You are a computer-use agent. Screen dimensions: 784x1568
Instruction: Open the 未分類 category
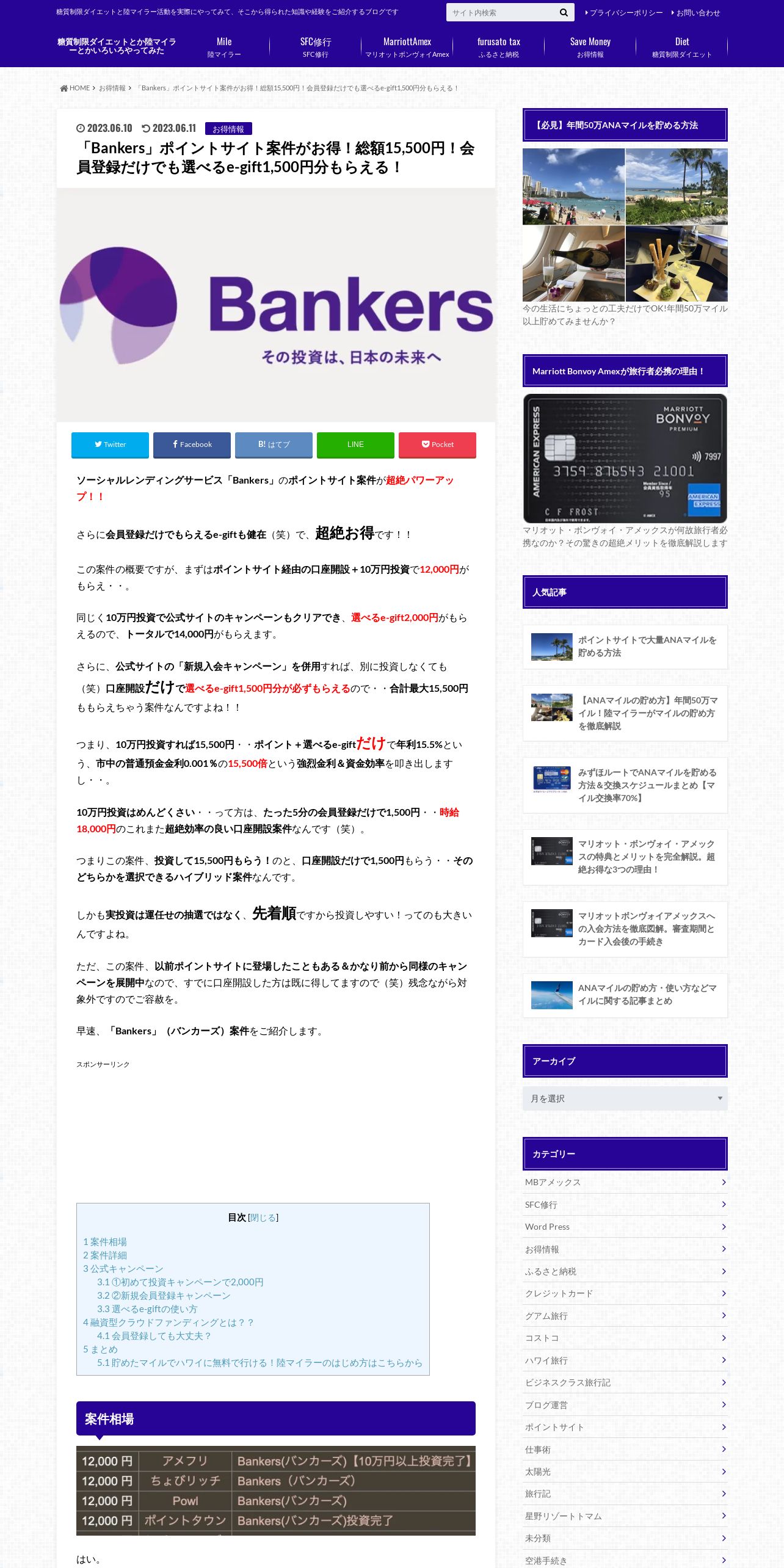pos(625,1539)
